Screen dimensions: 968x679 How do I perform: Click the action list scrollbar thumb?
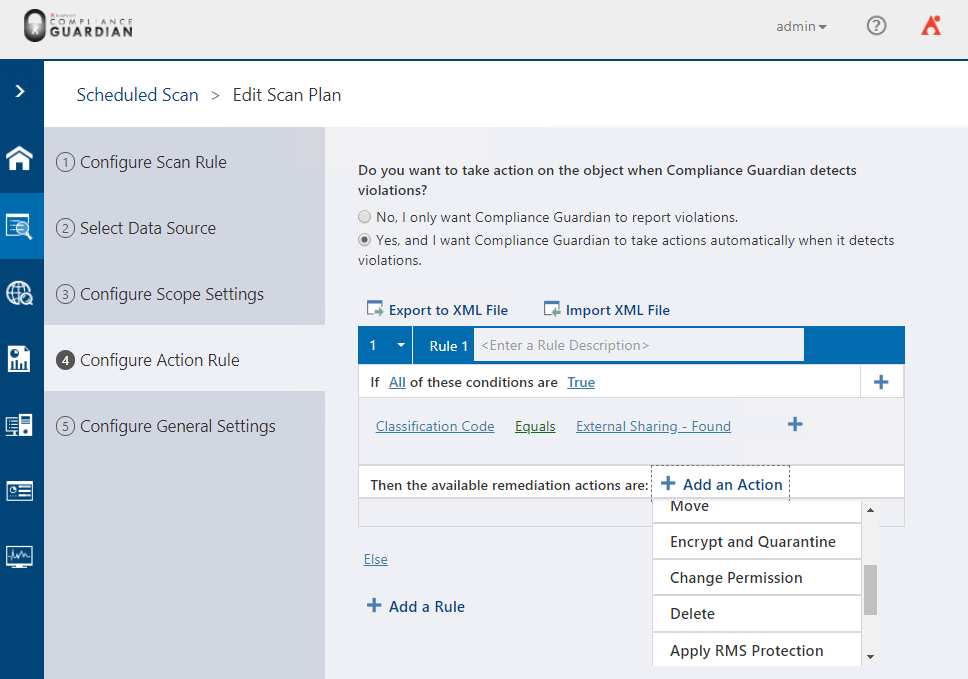tap(870, 589)
